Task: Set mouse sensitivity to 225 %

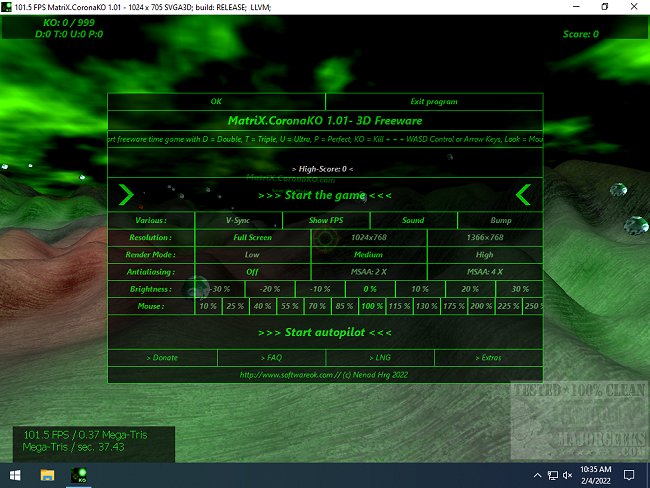Action: pyautogui.click(x=509, y=306)
